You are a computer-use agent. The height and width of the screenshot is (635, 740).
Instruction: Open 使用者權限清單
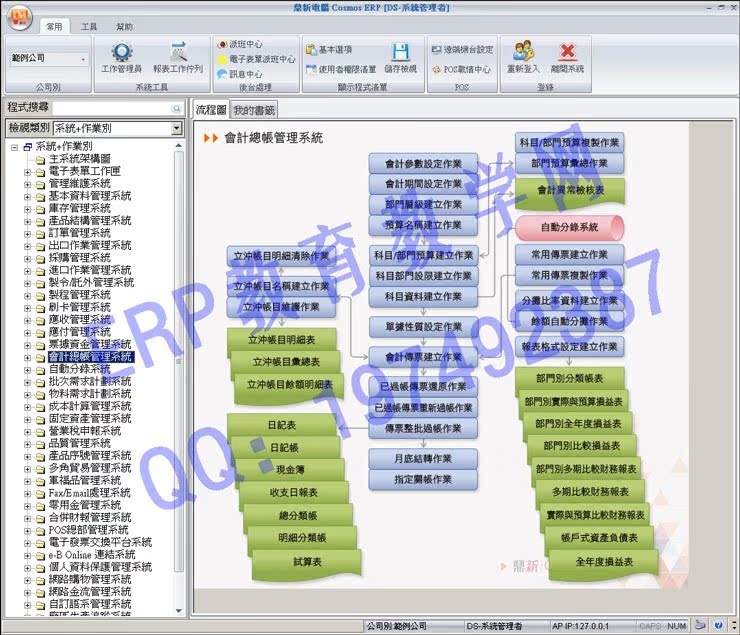(x=341, y=69)
